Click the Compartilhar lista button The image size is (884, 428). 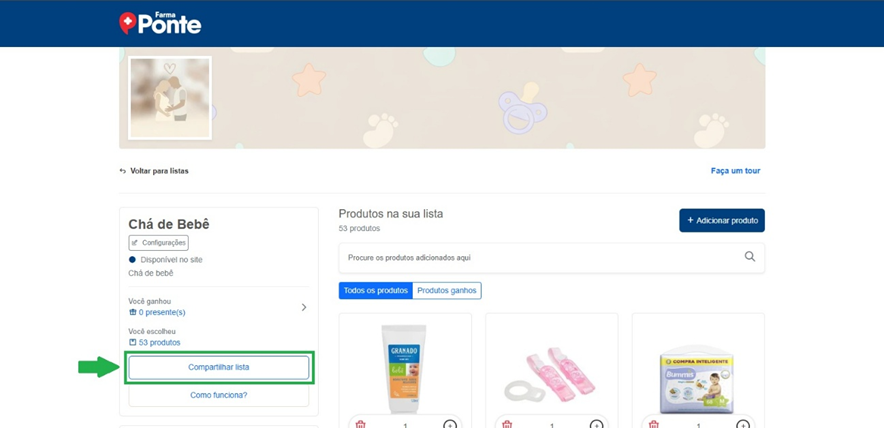218,367
